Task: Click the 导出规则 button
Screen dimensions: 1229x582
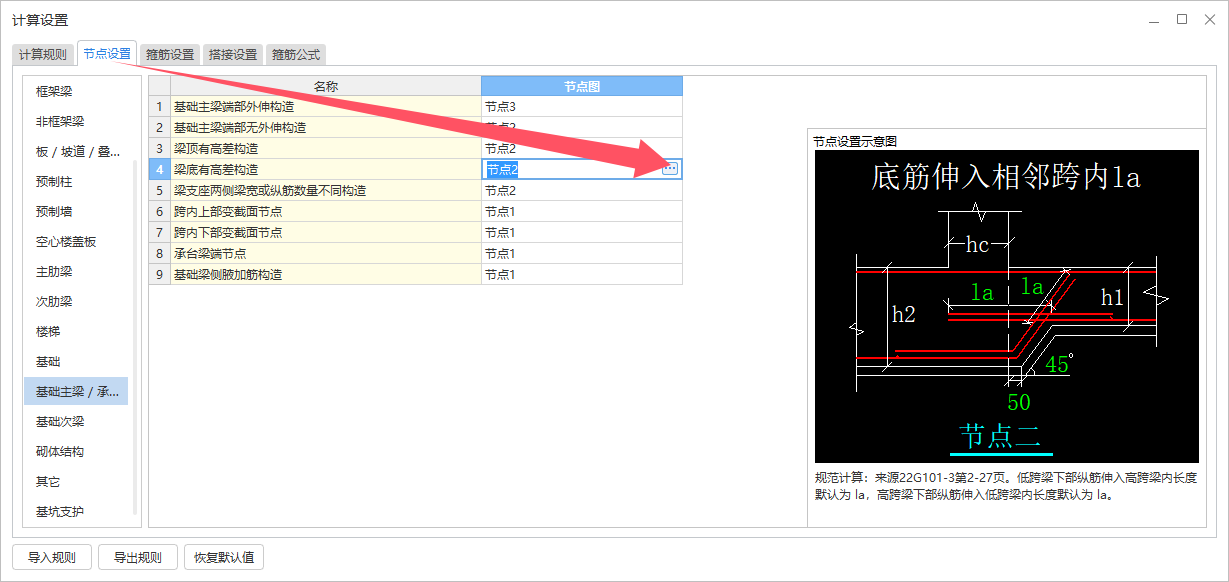Action: pos(137,557)
